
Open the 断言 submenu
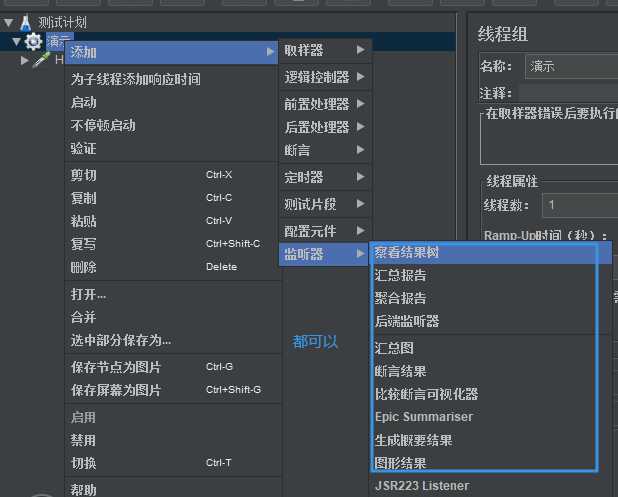click(x=325, y=150)
